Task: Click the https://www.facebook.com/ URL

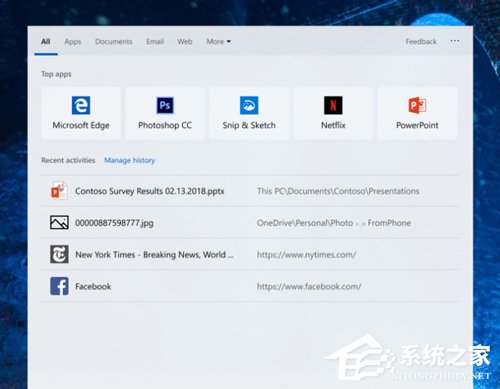Action: pyautogui.click(x=309, y=286)
